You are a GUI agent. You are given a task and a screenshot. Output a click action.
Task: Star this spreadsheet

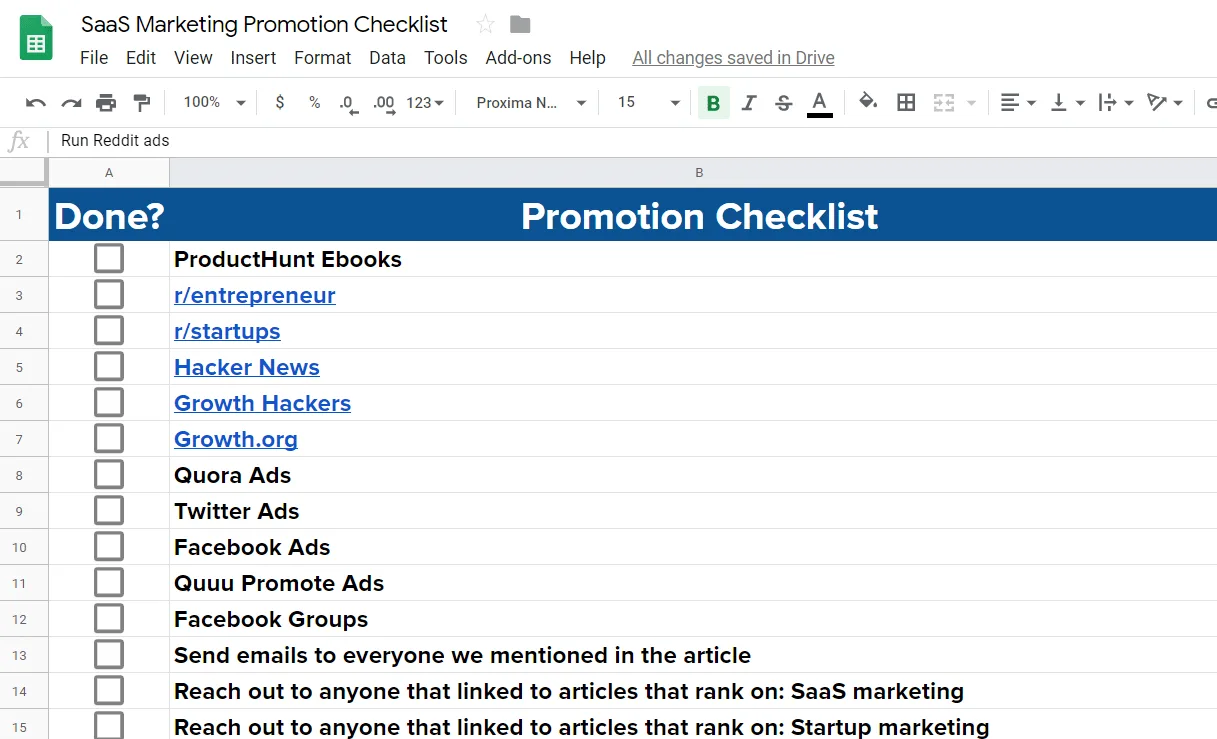[486, 24]
